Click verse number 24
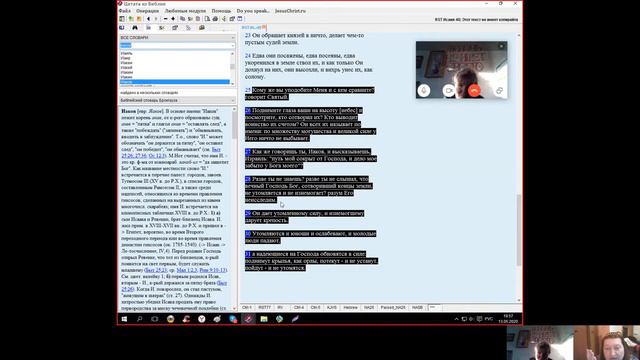The height and width of the screenshot is (360, 640). [248, 56]
